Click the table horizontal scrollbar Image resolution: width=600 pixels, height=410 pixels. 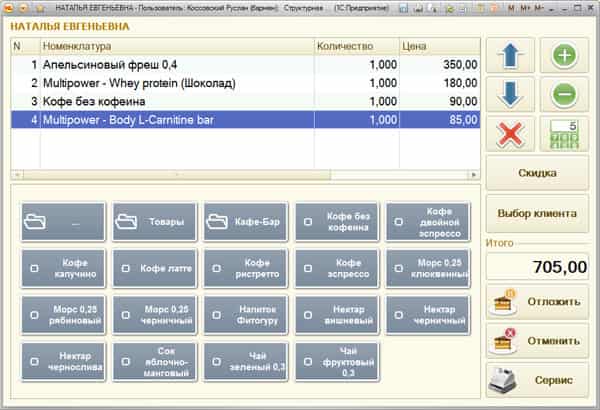245,175
